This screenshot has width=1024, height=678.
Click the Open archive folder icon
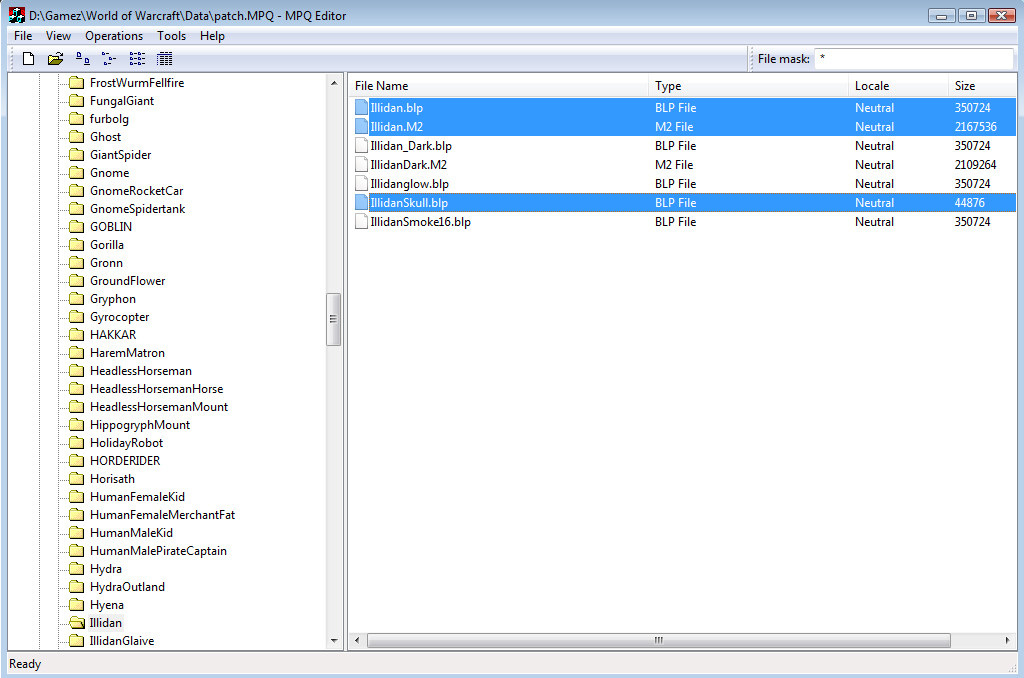[55, 59]
